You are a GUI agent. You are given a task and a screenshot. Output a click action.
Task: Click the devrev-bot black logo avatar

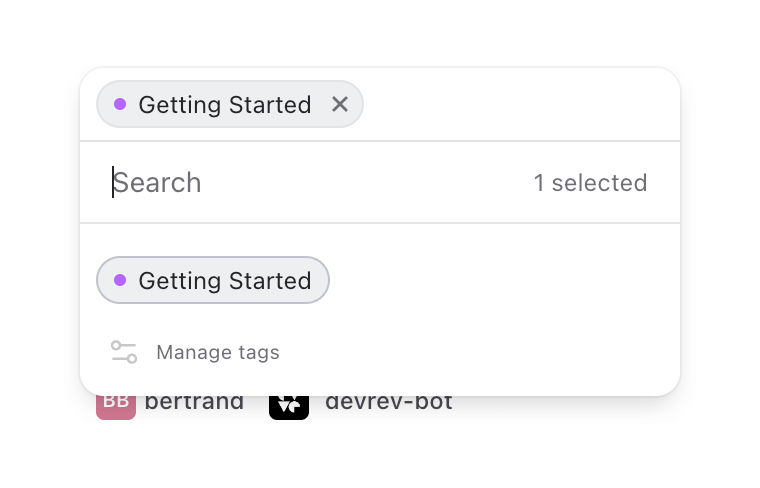coord(289,404)
